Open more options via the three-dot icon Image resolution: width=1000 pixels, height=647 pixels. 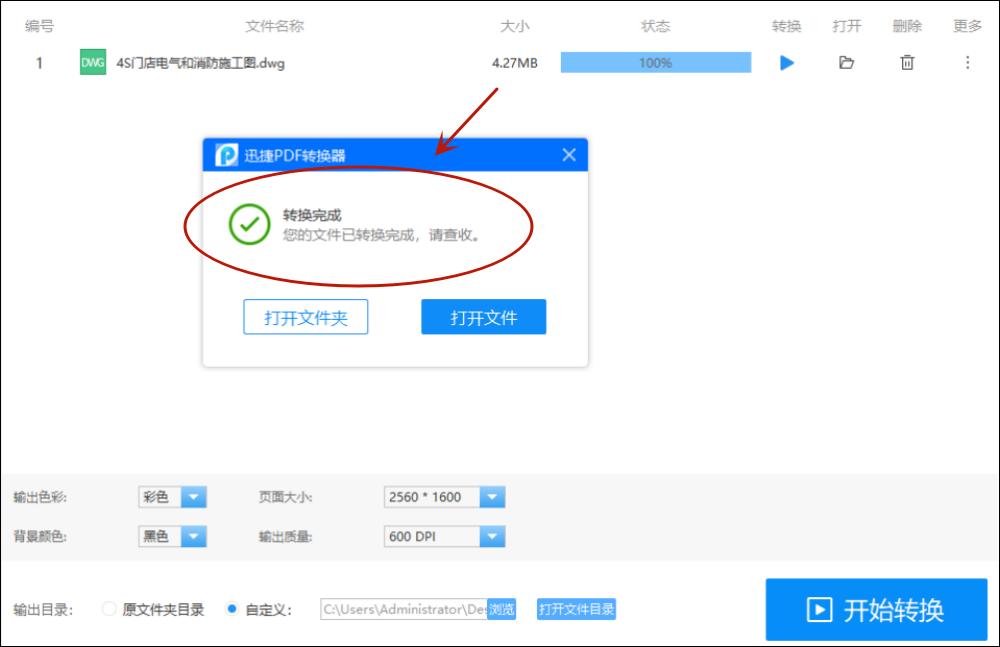pyautogui.click(x=966, y=63)
